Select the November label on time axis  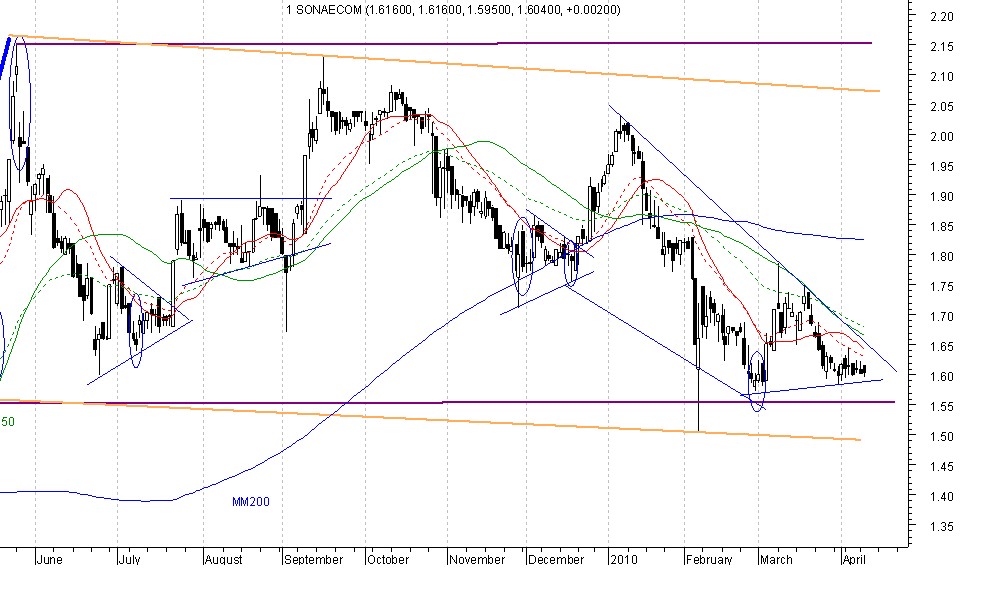pyautogui.click(x=477, y=560)
